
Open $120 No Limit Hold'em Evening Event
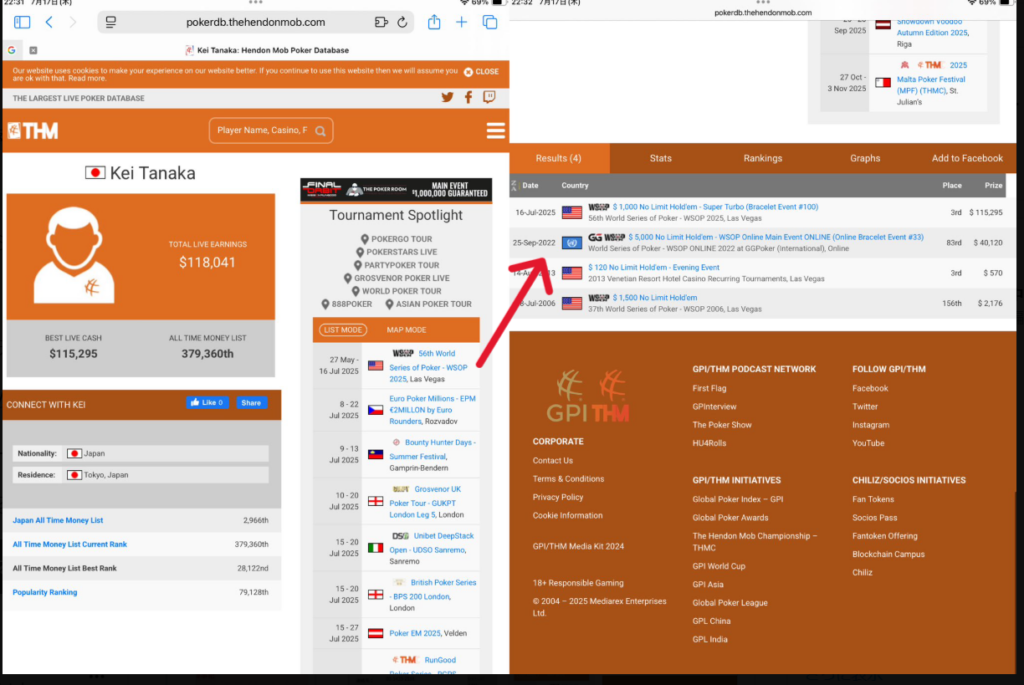[653, 267]
